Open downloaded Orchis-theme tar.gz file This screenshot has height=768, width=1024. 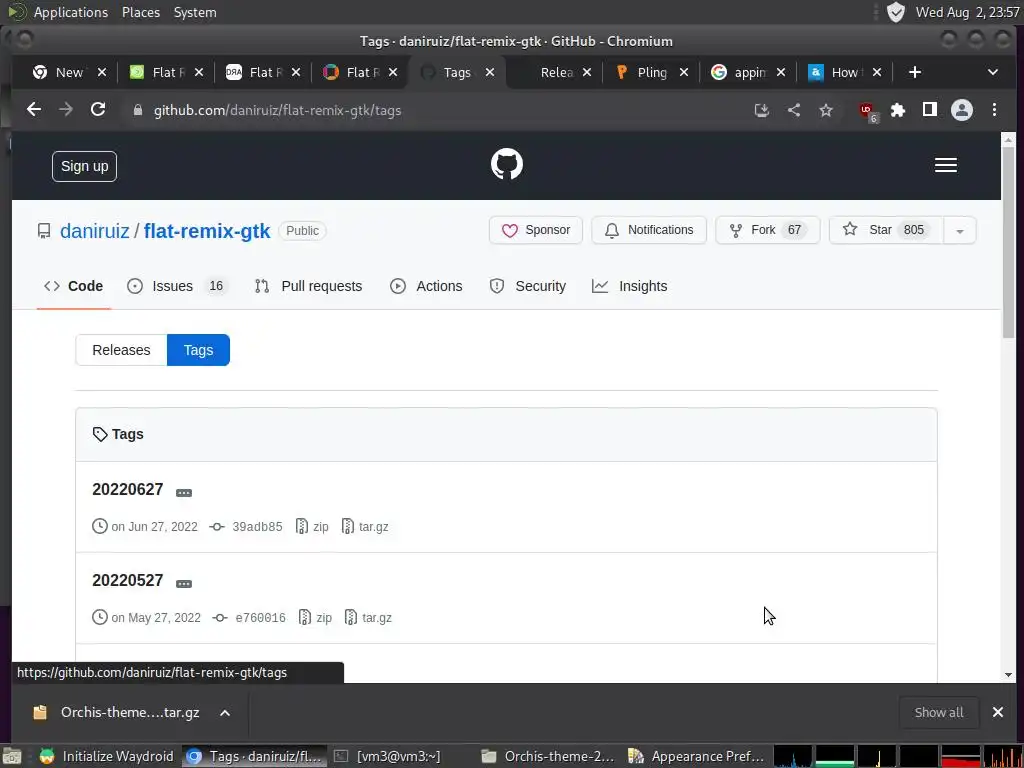point(118,712)
